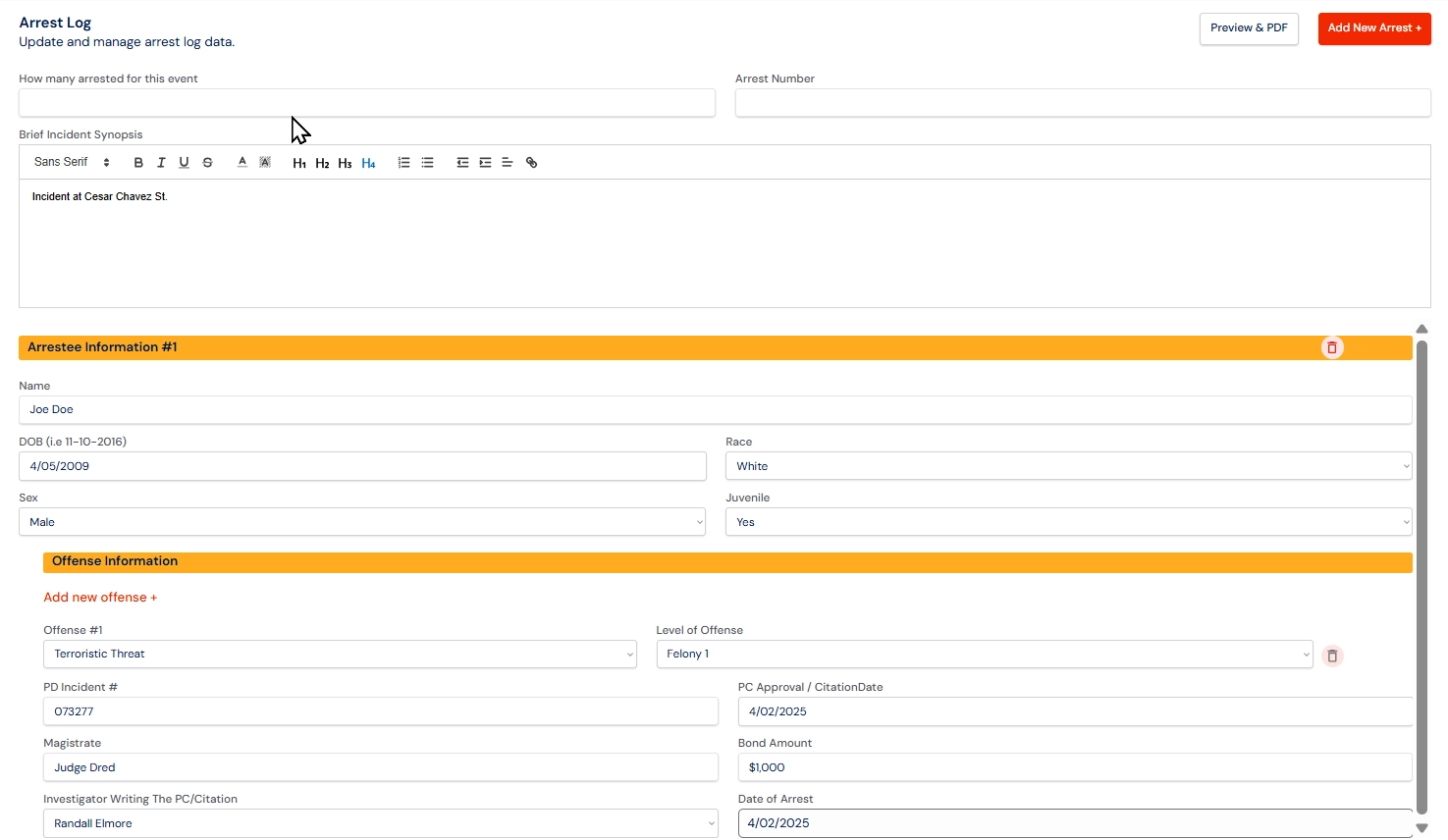This screenshot has width=1448, height=840.
Task: Click the scrollbar up arrow
Action: click(x=1421, y=330)
